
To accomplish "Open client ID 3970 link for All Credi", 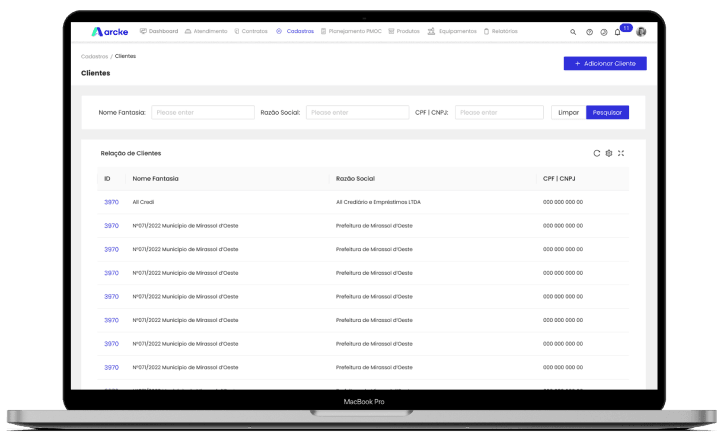I will (x=111, y=202).
